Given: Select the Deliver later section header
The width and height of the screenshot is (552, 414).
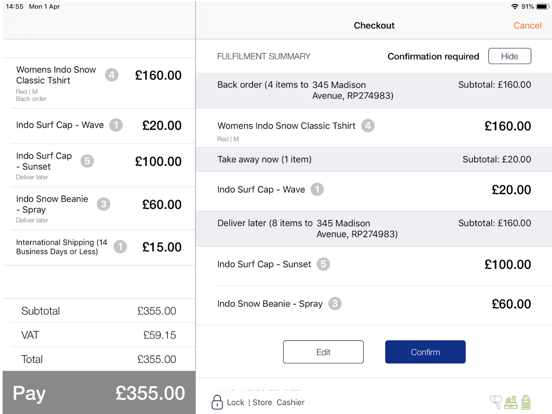Looking at the screenshot, I should pyautogui.click(x=374, y=228).
